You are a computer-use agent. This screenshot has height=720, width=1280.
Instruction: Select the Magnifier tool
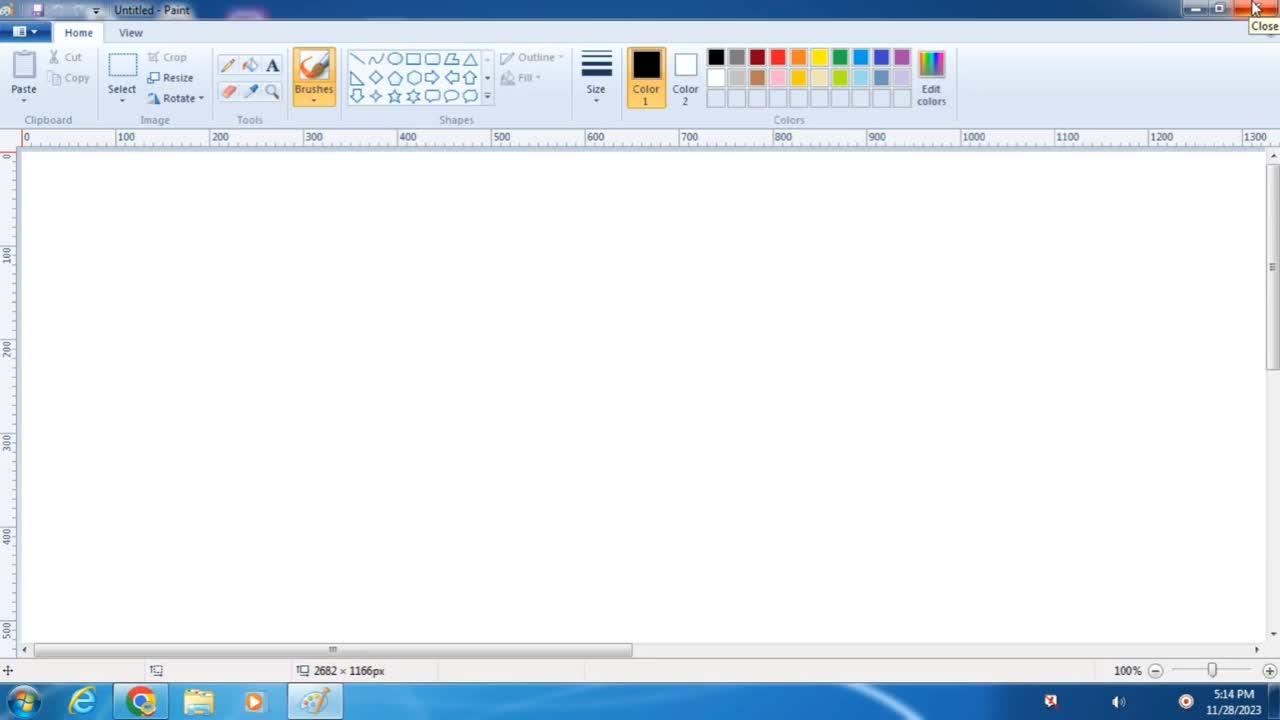pyautogui.click(x=272, y=91)
